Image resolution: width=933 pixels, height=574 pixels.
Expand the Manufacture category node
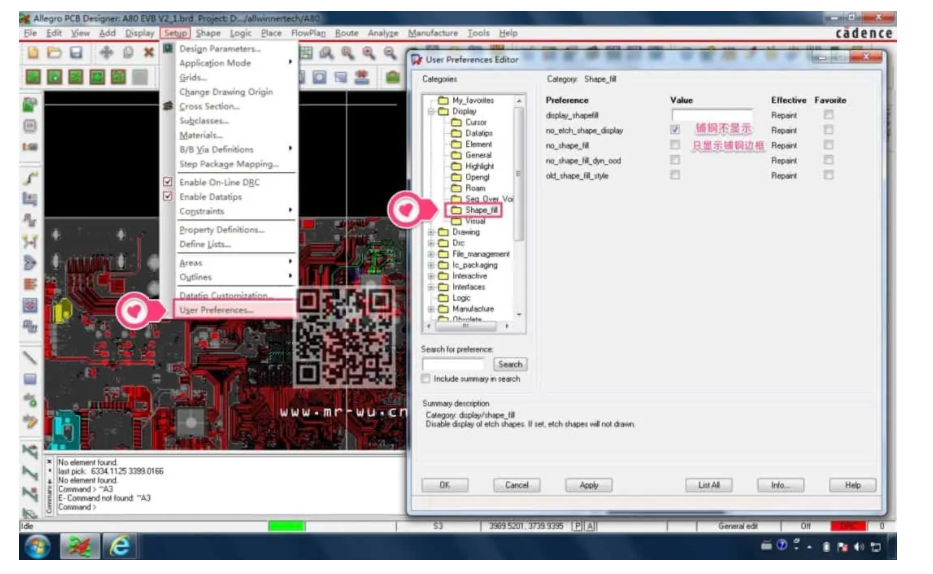(x=431, y=309)
